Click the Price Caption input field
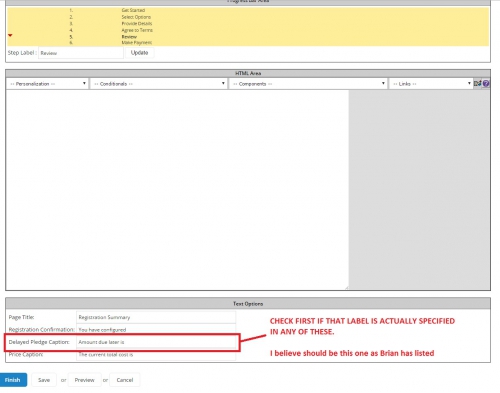Viewport: 500px width, 393px height. 156,355
